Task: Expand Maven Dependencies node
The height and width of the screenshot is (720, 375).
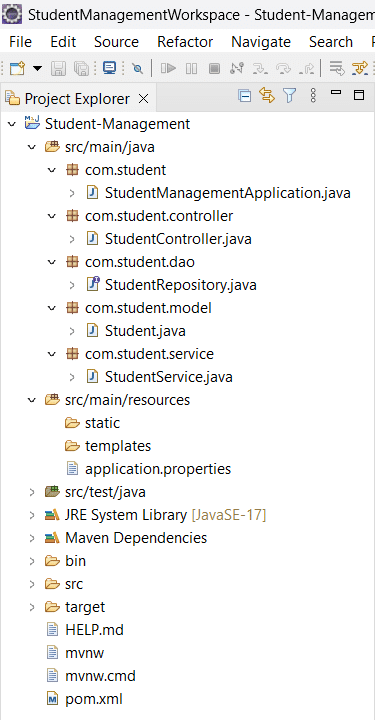Action: point(31,538)
